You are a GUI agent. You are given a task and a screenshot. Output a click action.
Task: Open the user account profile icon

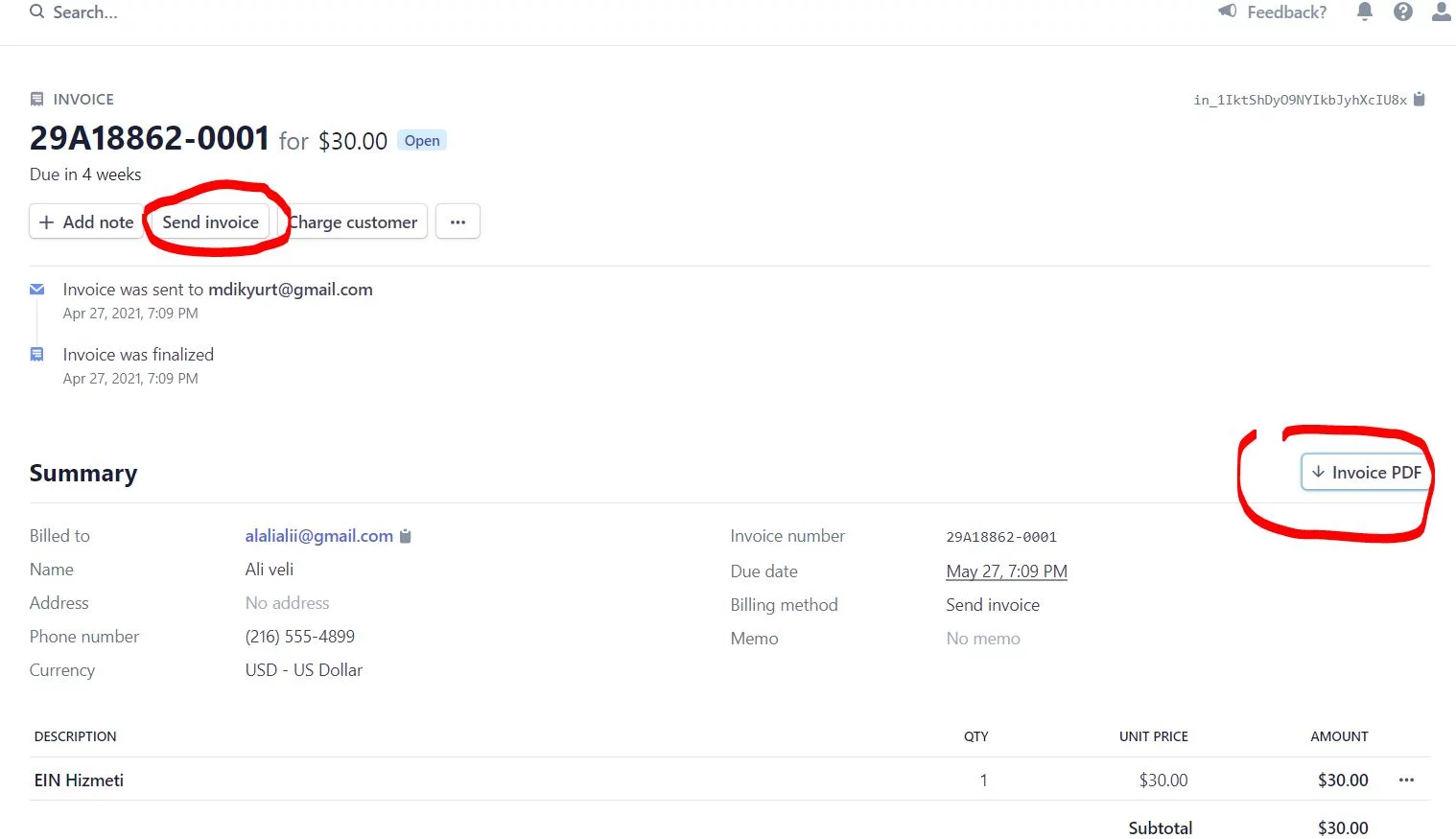click(1441, 12)
